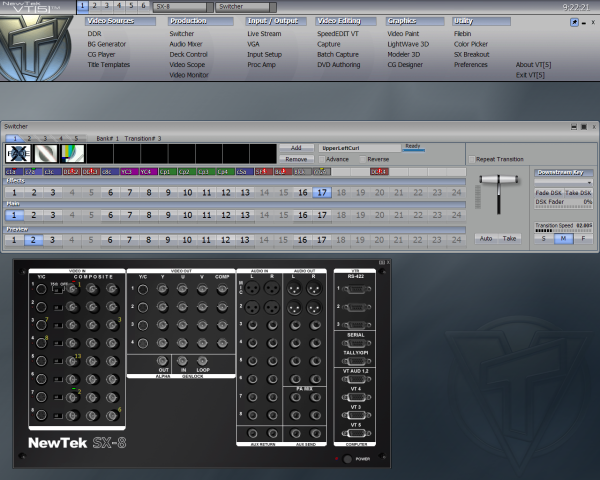Select the second transition thumbnail in the bank
The height and width of the screenshot is (480, 600).
(46, 153)
